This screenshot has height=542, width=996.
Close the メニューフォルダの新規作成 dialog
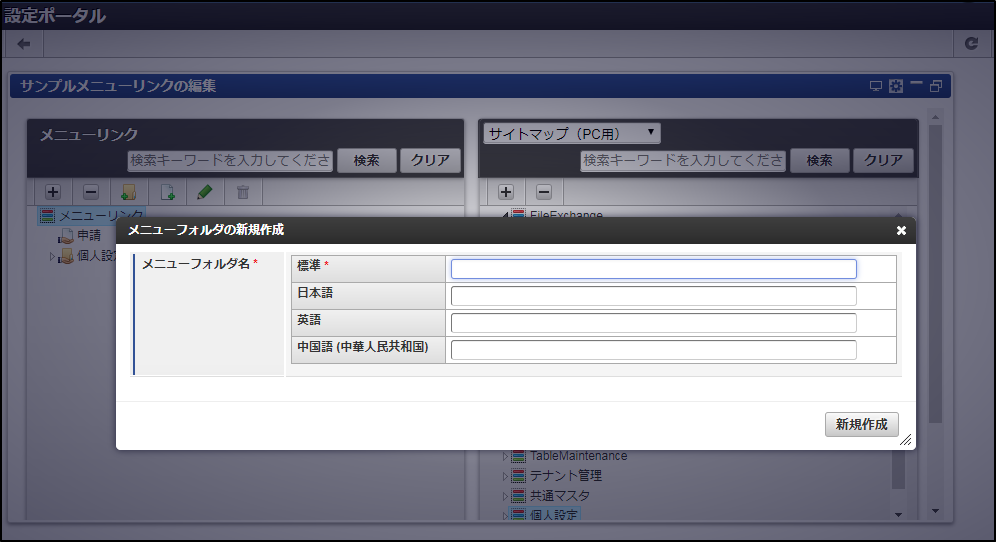pyautogui.click(x=901, y=231)
